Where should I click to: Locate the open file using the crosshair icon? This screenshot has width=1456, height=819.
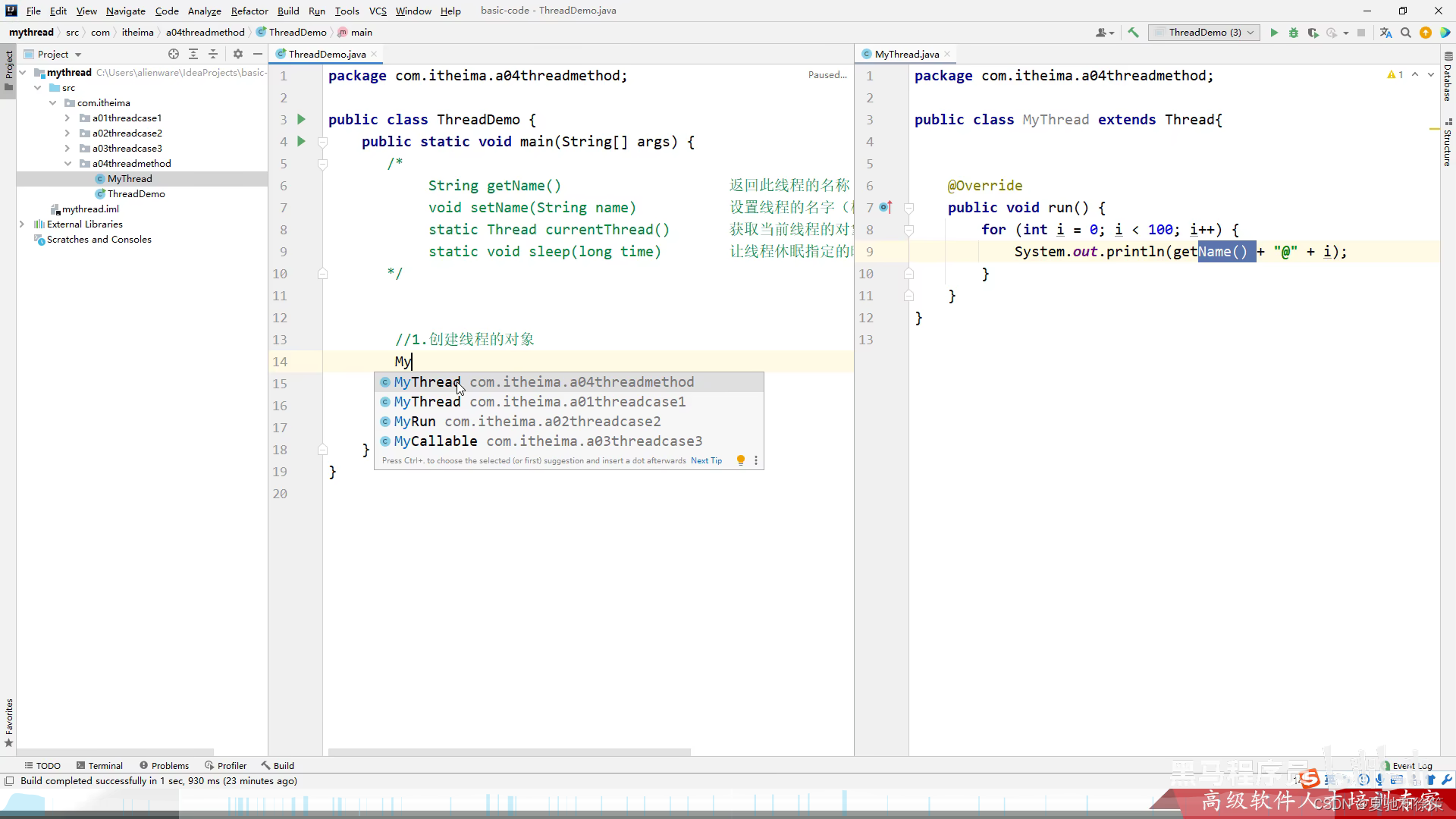pos(174,54)
